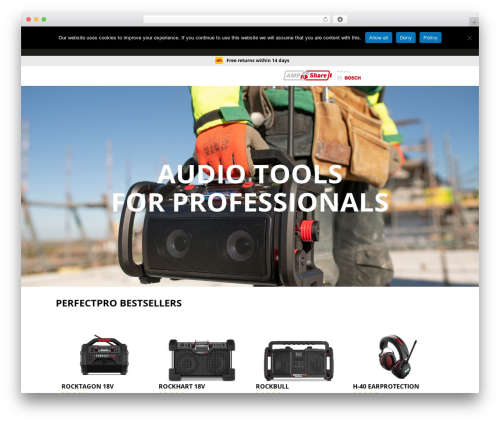Click the Bosch logo
Image resolution: width=500 pixels, height=423 pixels.
(x=349, y=78)
